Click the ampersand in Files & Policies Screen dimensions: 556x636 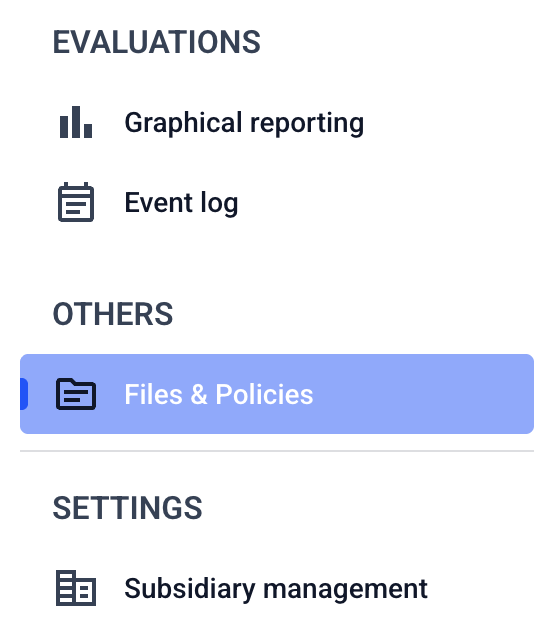(x=199, y=394)
